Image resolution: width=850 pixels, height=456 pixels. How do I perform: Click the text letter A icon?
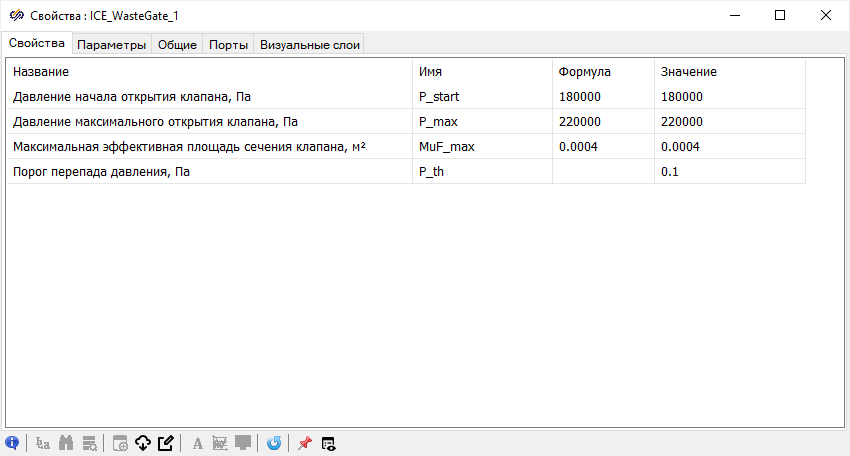[x=198, y=443]
